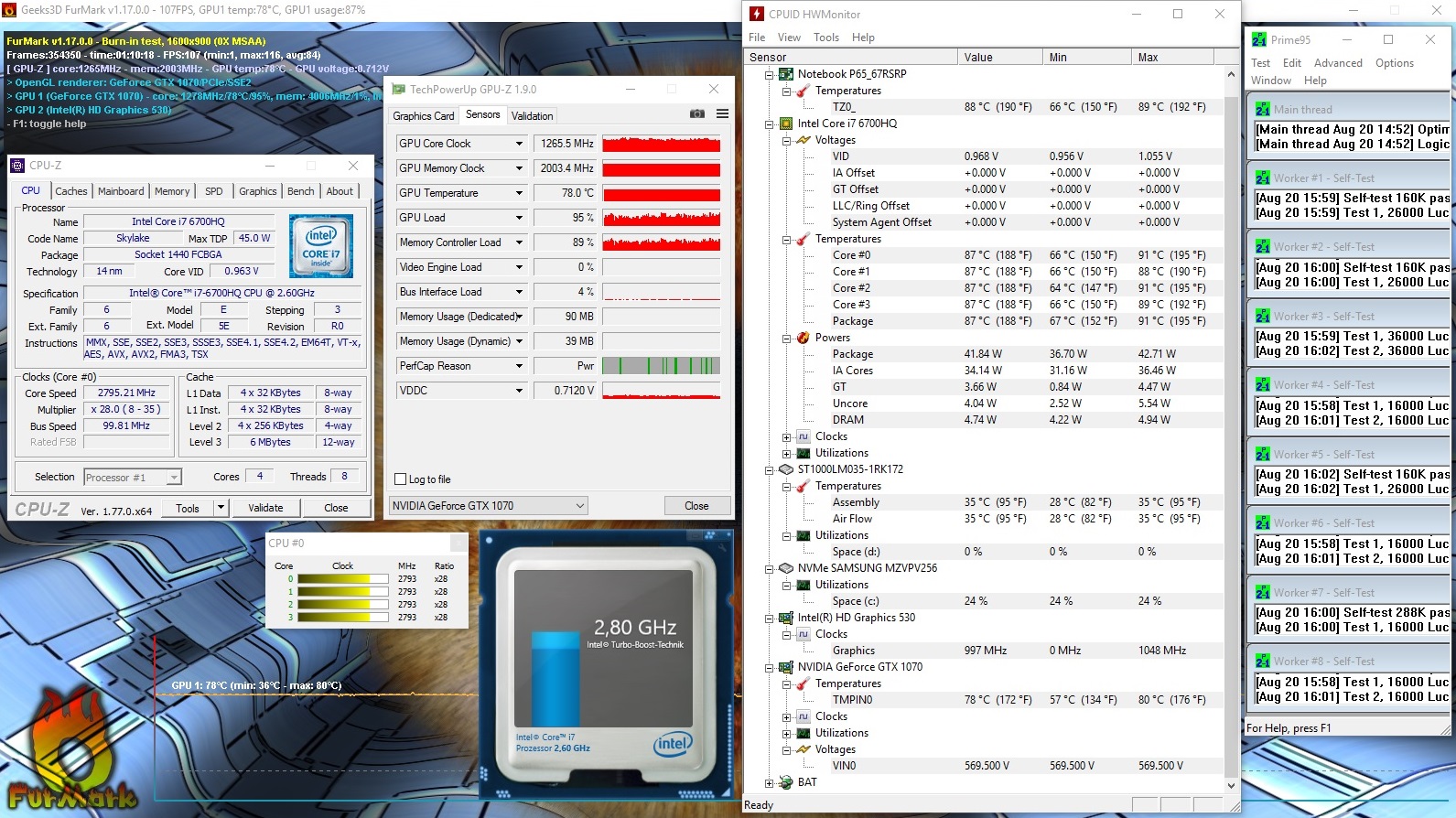Click the NVIDIA GeForce GTX 1070 card icon
1456x818 pixels.
pos(786,667)
